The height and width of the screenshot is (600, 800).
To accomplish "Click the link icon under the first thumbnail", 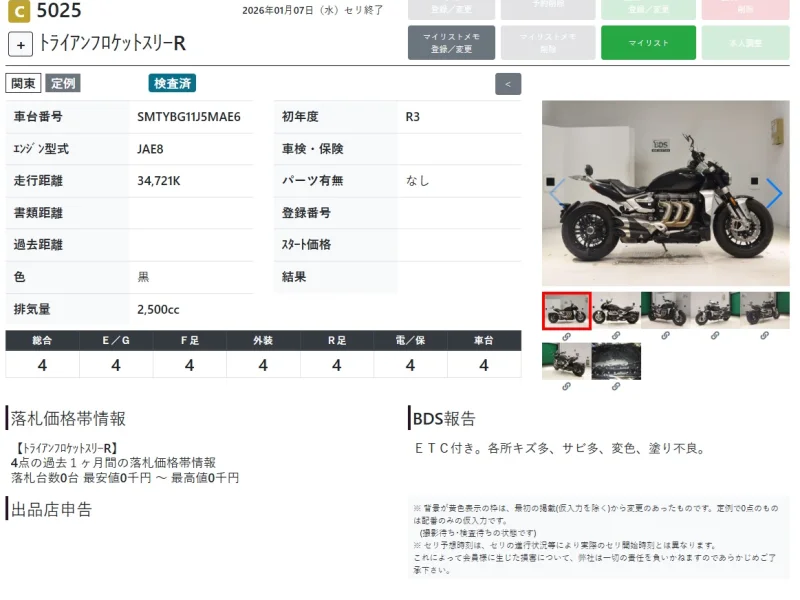I will [566, 337].
